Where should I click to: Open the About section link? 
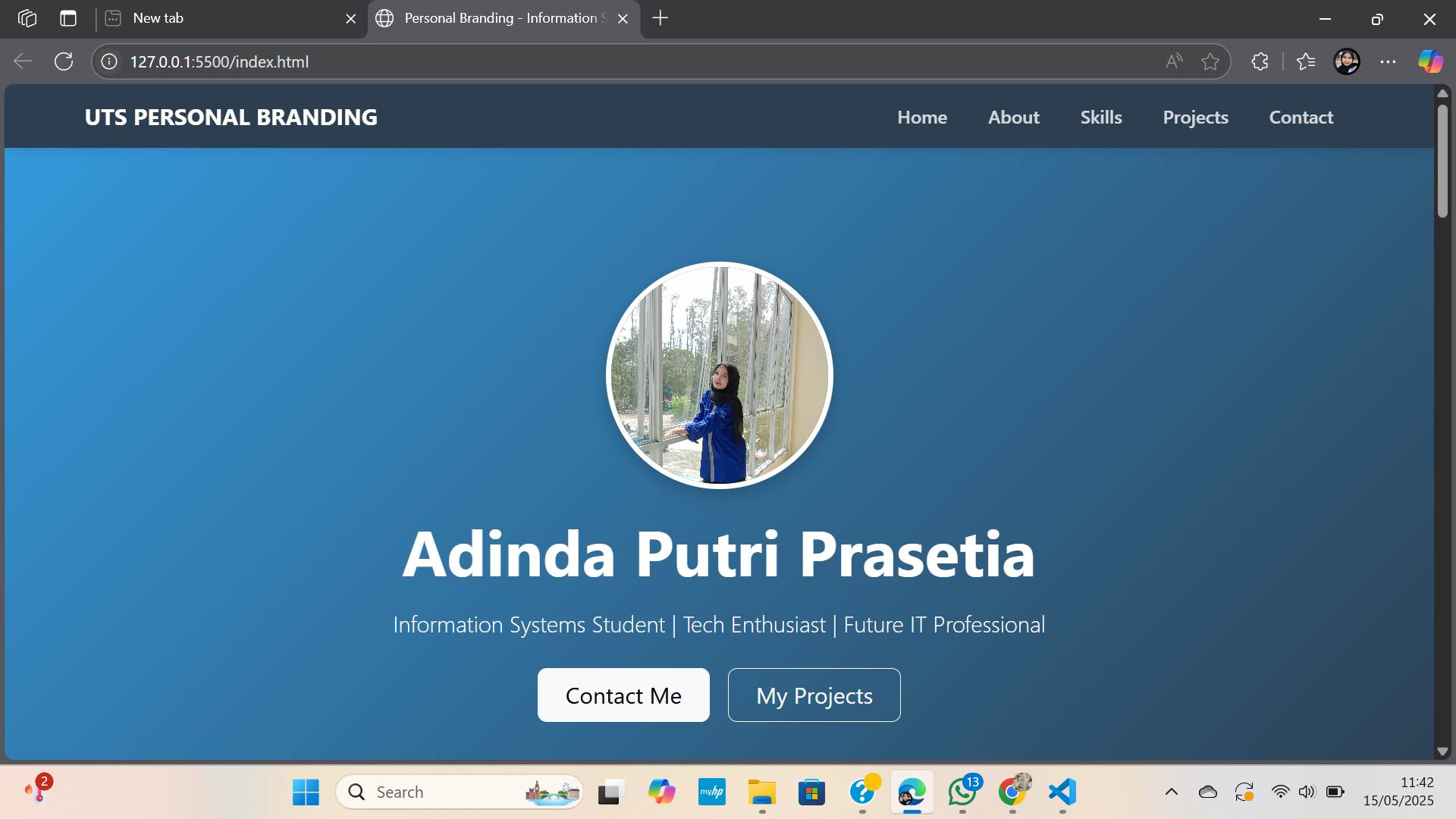[x=1014, y=117]
